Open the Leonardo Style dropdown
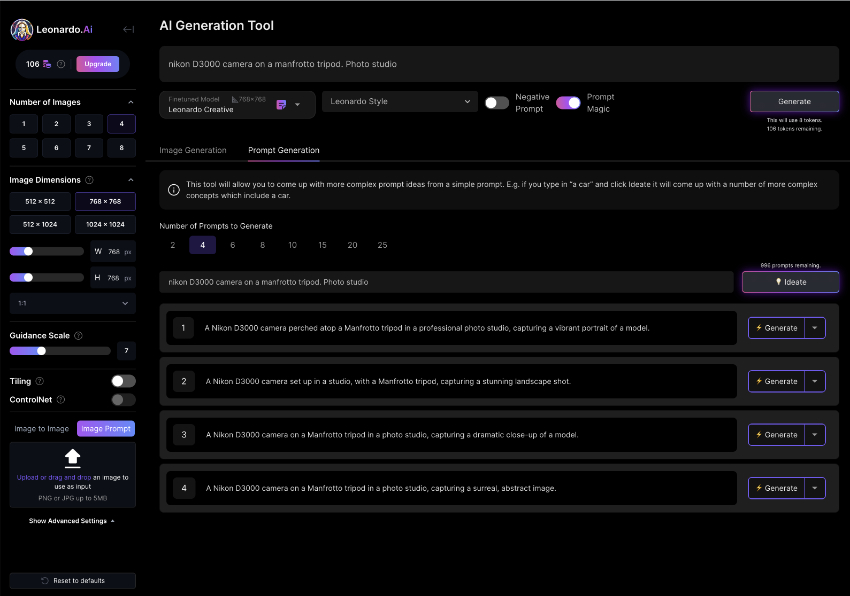 tap(400, 101)
